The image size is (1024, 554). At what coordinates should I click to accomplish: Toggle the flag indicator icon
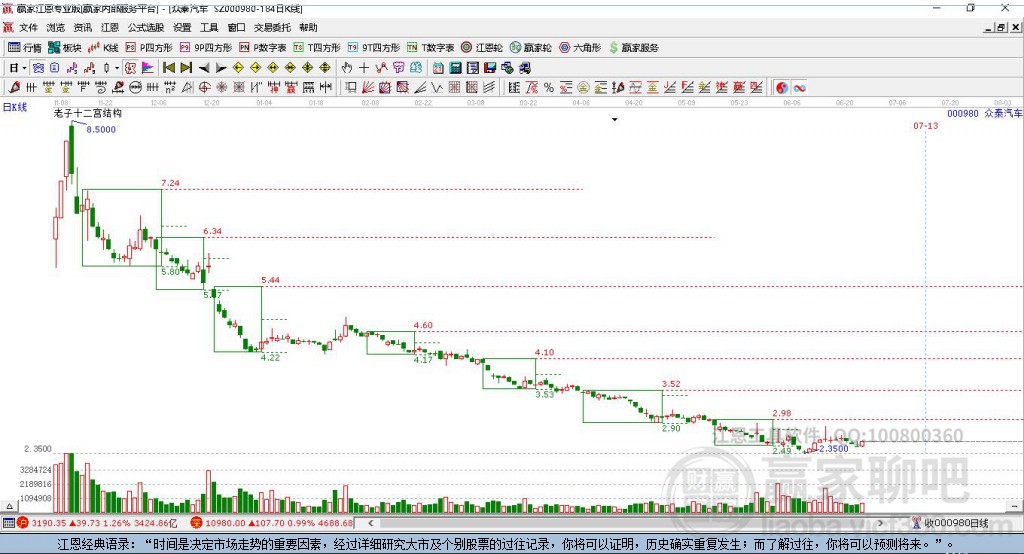tap(148, 68)
